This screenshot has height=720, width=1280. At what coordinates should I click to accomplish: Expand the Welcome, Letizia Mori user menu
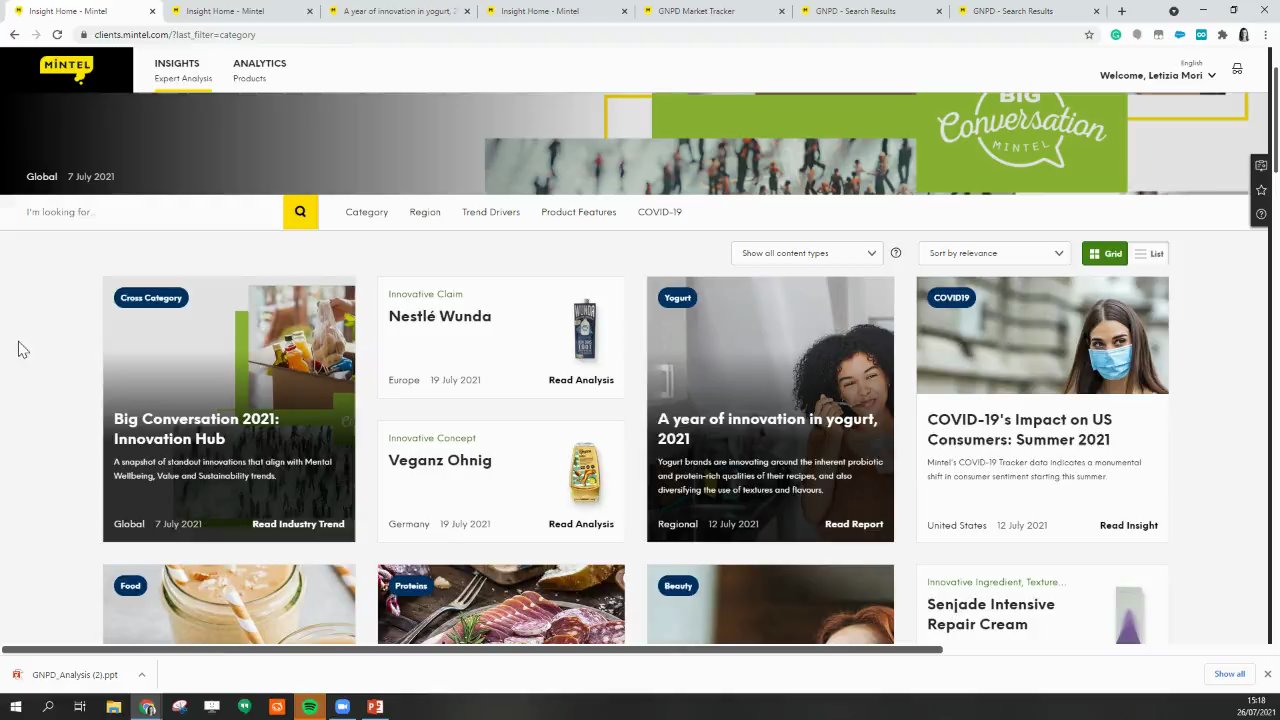1158,75
